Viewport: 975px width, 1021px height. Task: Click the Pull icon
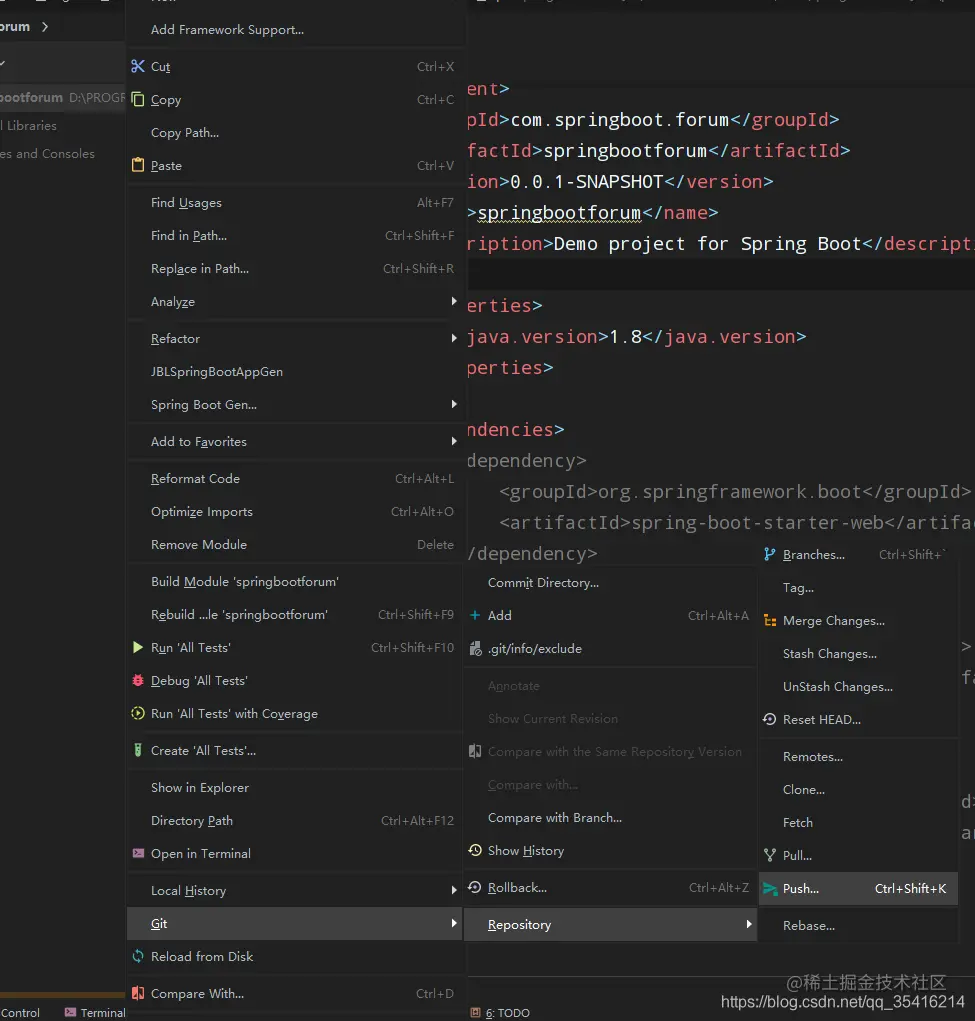point(770,856)
